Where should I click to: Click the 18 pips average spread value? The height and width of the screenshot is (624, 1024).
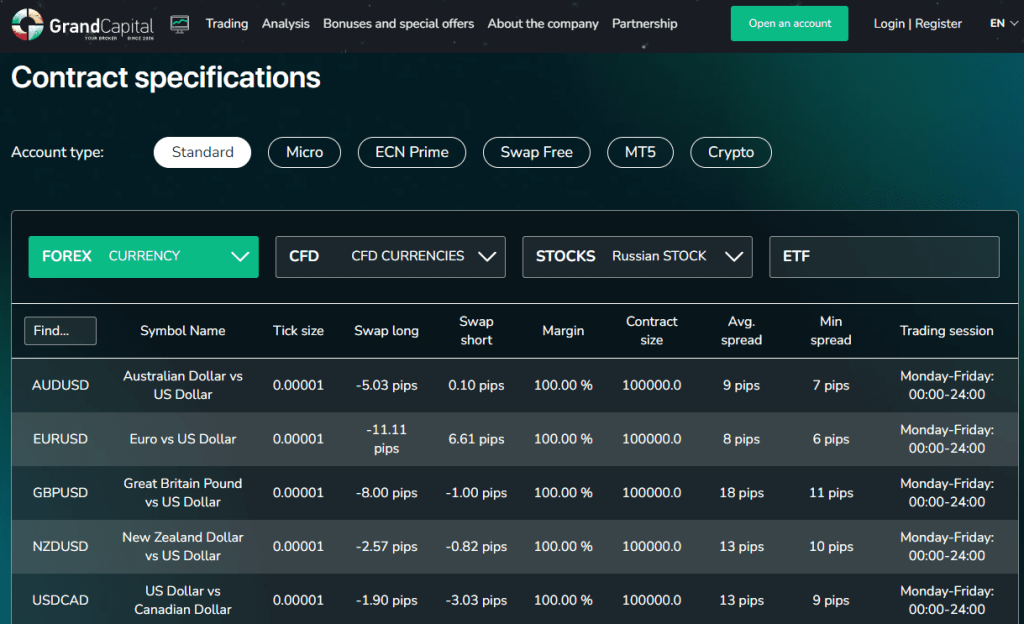coord(741,493)
